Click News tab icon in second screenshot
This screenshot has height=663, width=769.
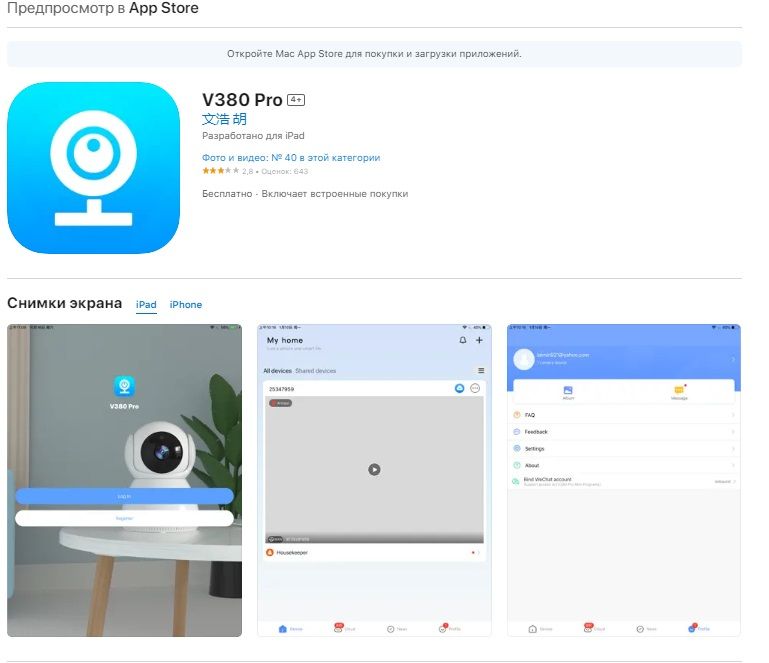(x=390, y=629)
